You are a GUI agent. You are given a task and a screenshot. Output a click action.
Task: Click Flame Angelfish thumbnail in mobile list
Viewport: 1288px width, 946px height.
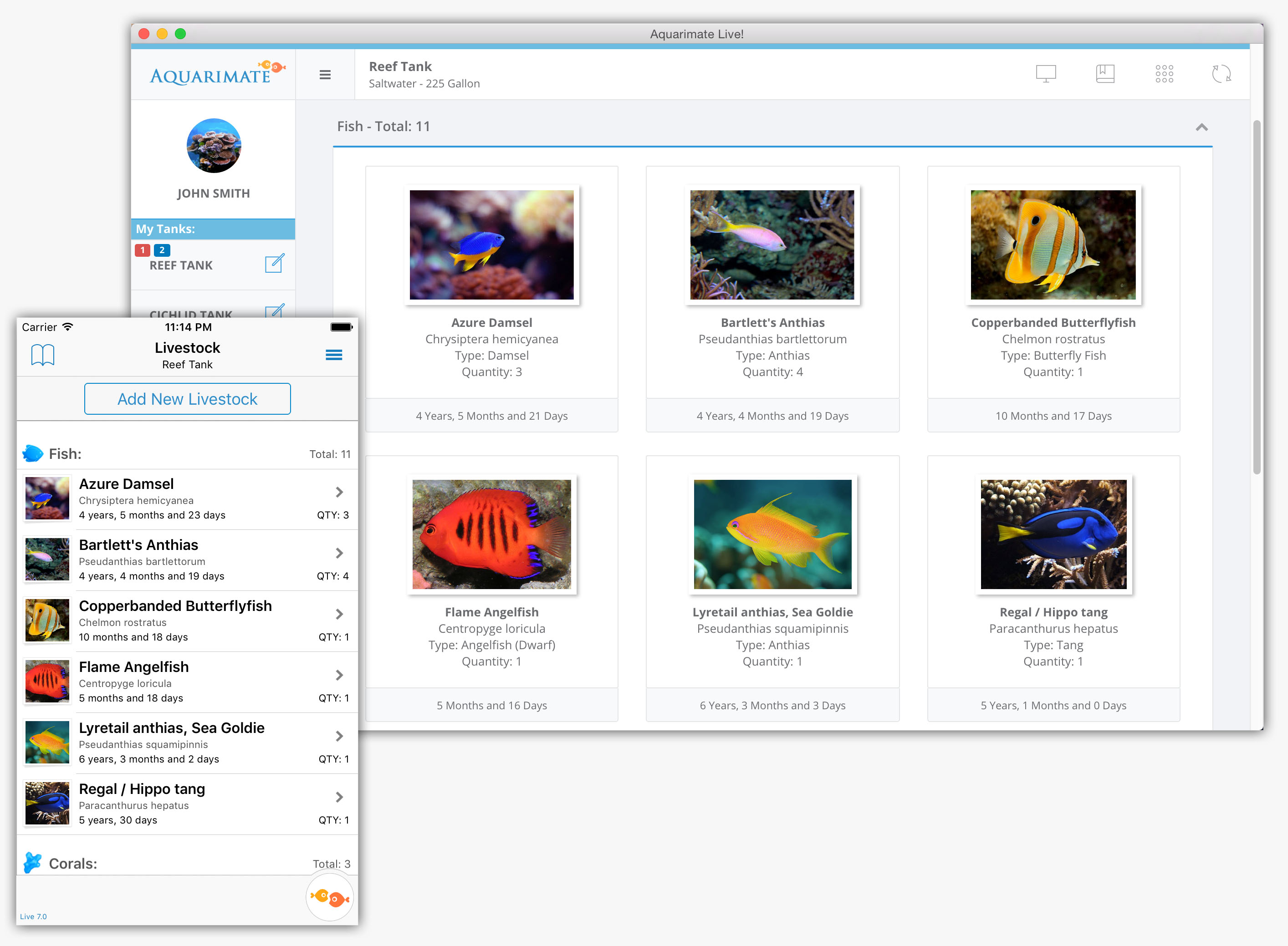[x=47, y=682]
